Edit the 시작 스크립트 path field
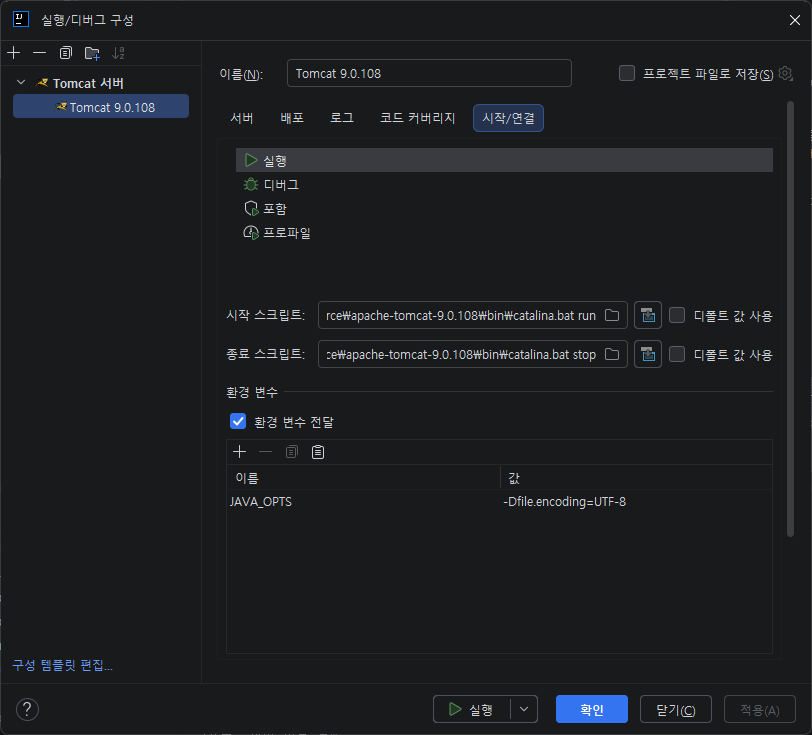 [461, 315]
